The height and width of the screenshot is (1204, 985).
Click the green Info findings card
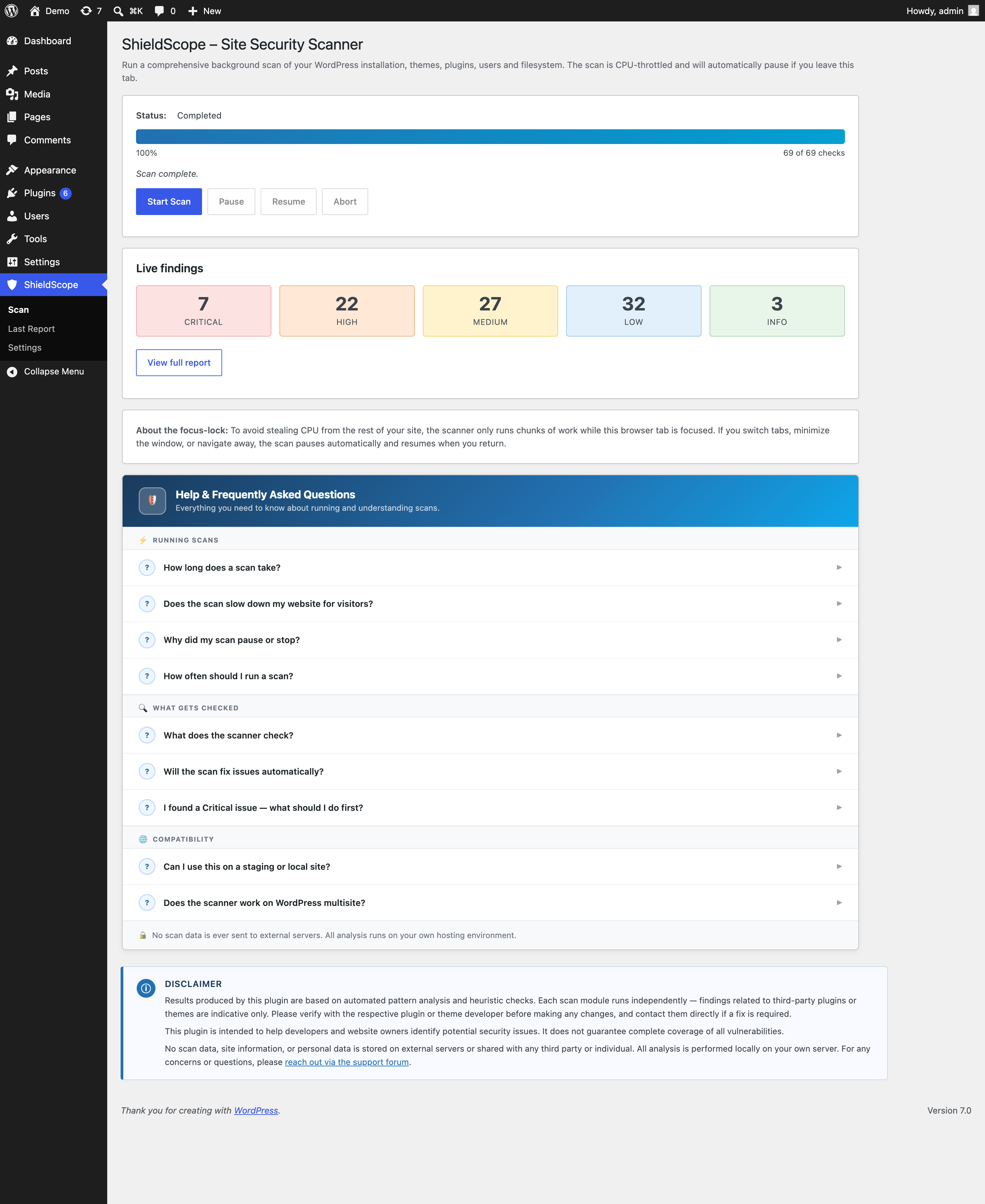(777, 311)
